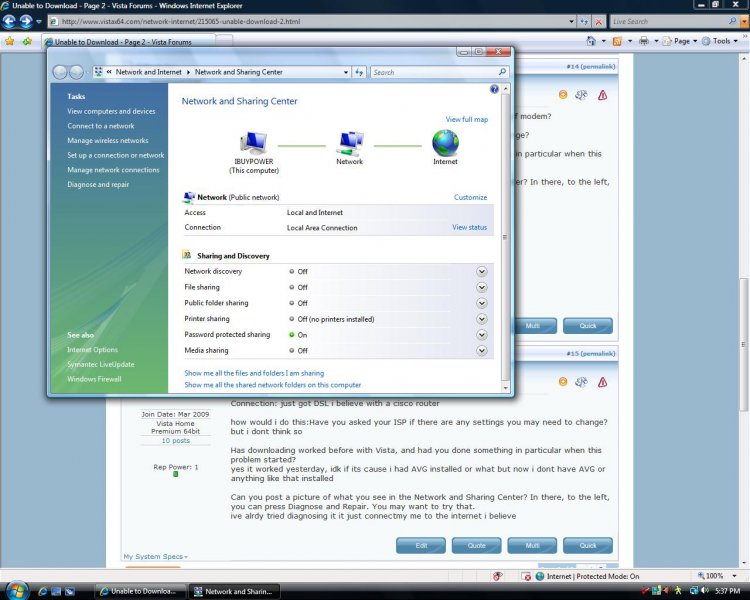Click Manage wireless networks
This screenshot has height=600, width=750.
point(108,141)
